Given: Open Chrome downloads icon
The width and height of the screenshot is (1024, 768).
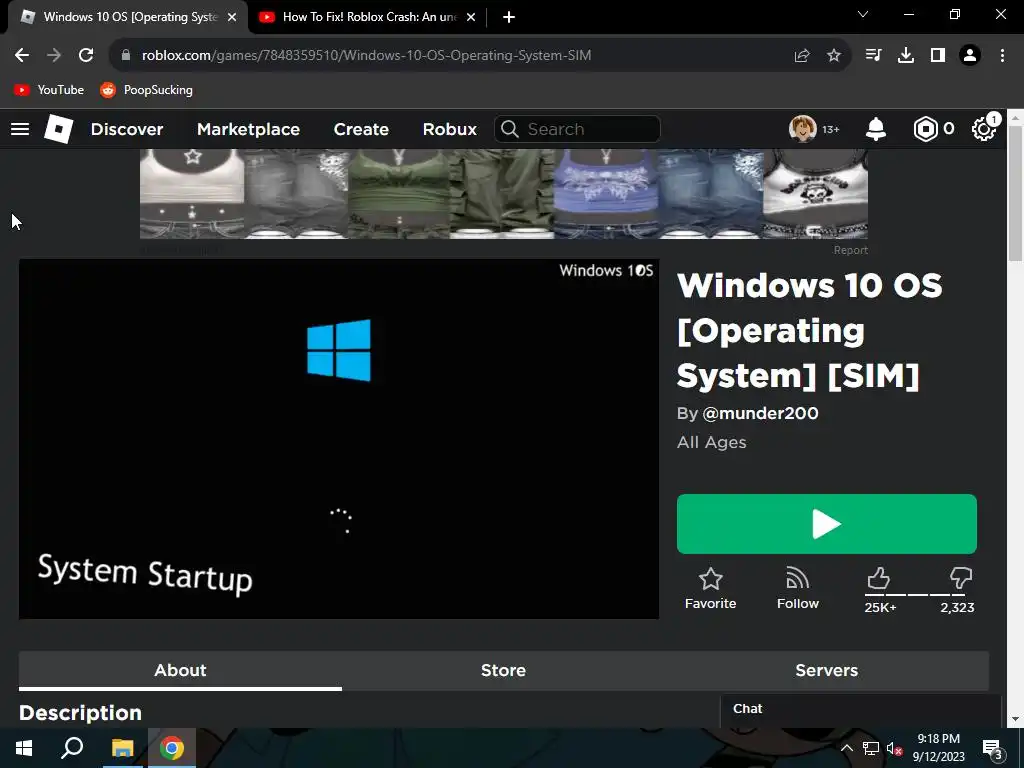Looking at the screenshot, I should (906, 56).
